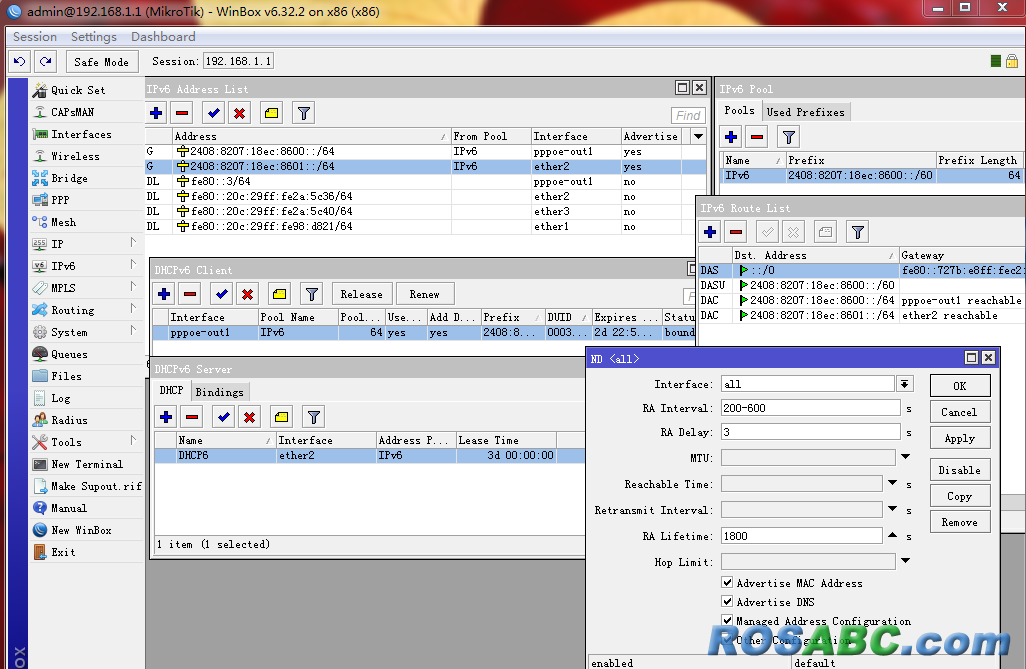1026x669 pixels.
Task: Open PPP in the sidebar
Action: (x=60, y=200)
